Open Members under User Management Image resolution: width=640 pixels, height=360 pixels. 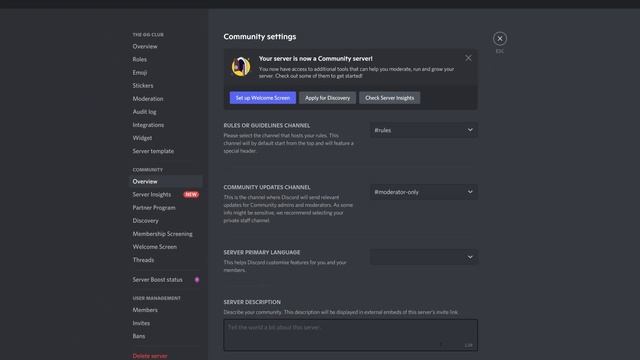point(145,310)
